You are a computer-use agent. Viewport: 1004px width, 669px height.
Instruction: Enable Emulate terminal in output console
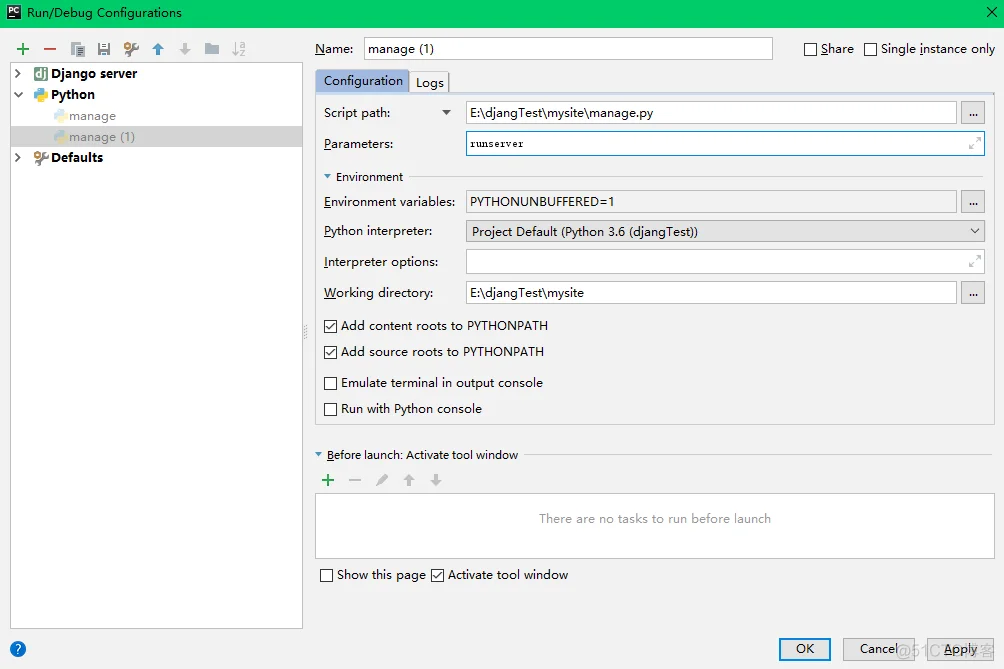coord(330,383)
